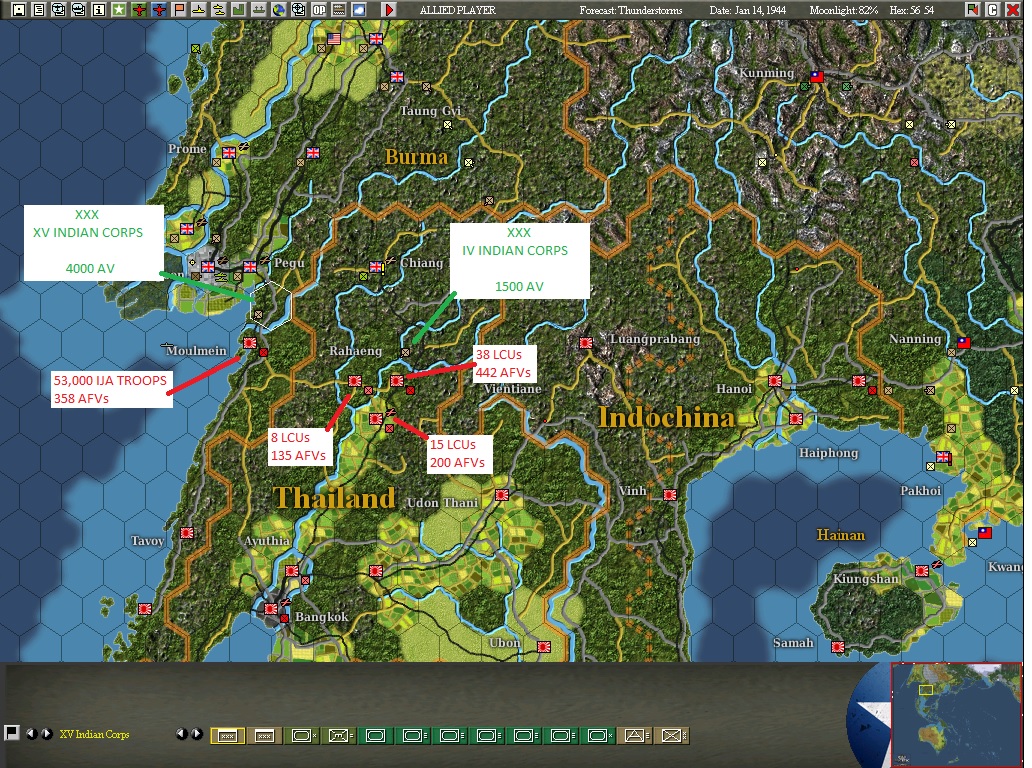1032x768 pixels.
Task: Select Japanese unit at Ubon
Action: point(544,647)
